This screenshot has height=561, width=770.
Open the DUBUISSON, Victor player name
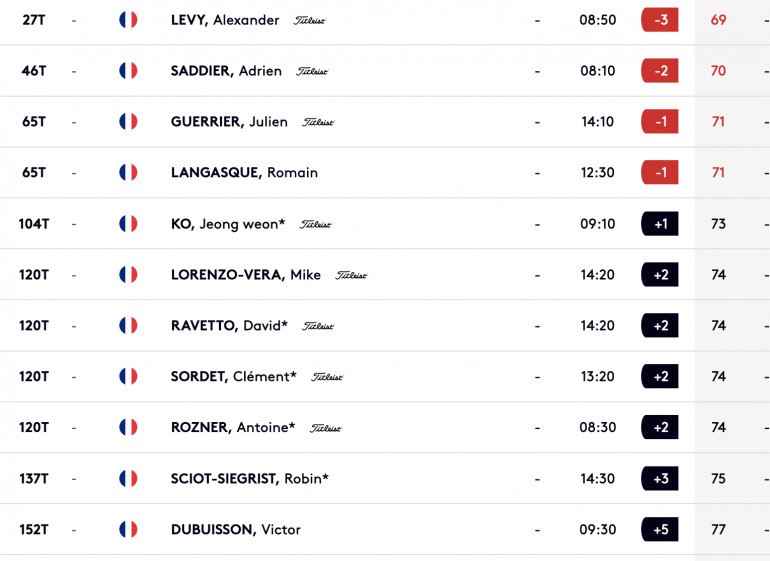point(236,530)
